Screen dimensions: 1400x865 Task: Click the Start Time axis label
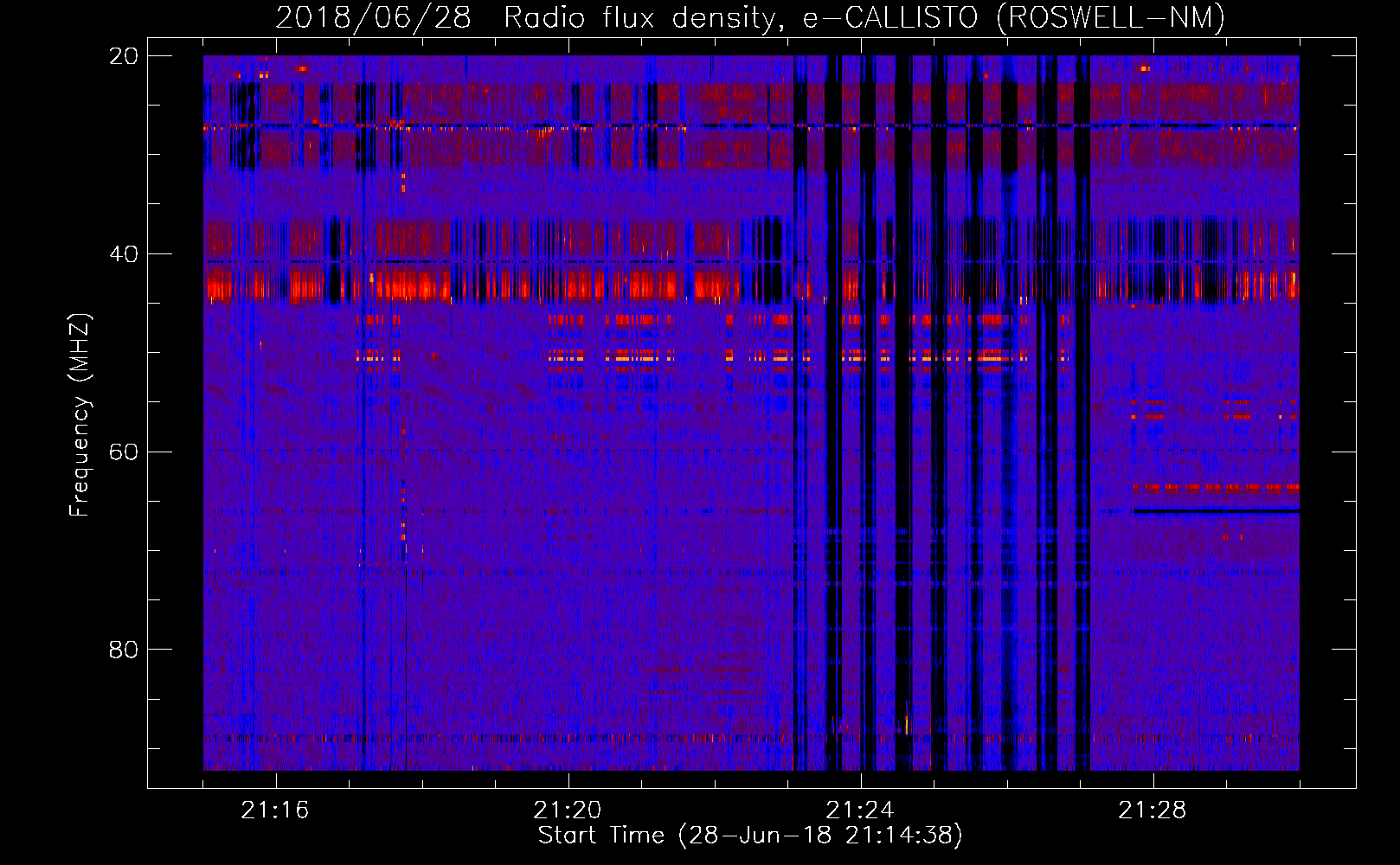[750, 836]
